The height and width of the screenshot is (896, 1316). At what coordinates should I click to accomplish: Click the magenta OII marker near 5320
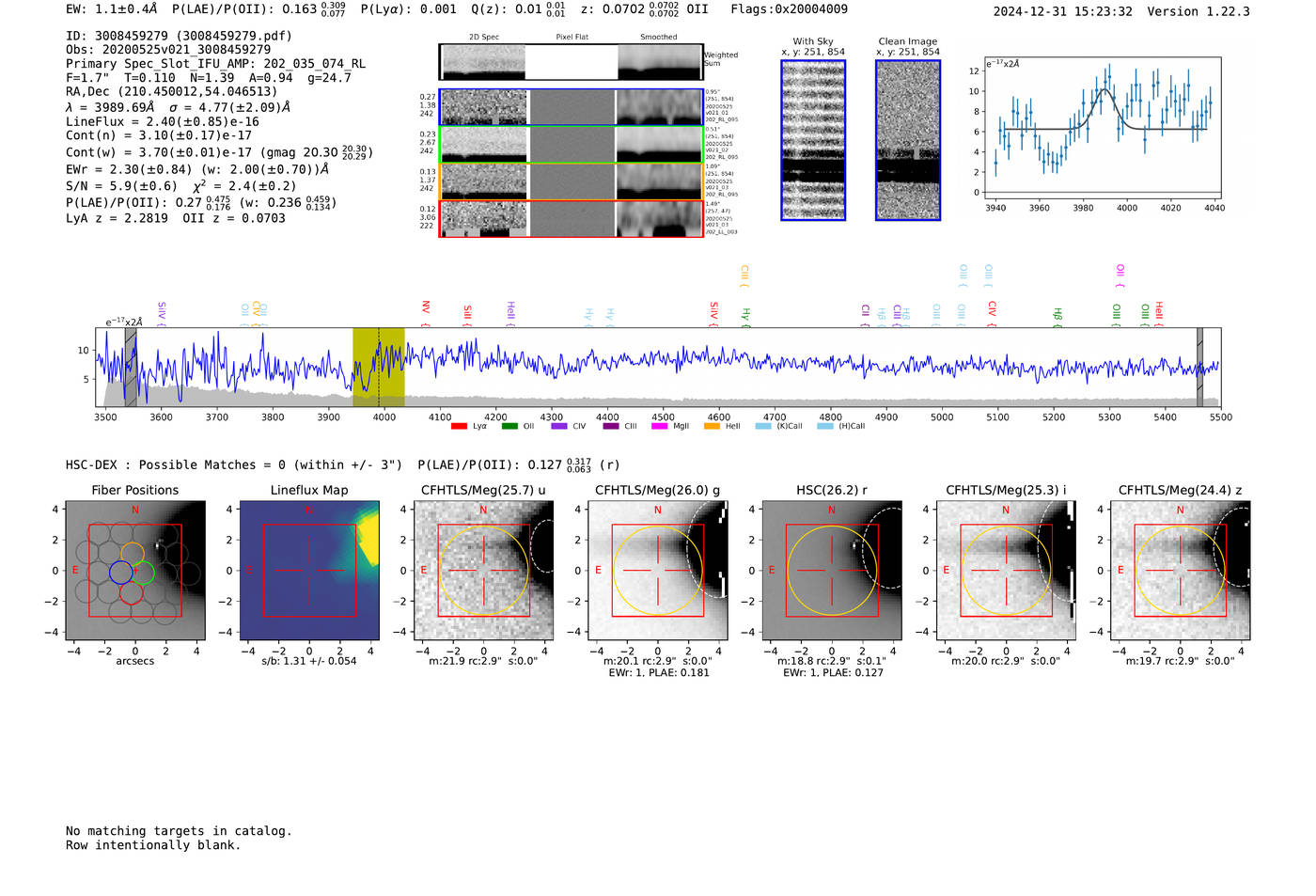[1120, 275]
